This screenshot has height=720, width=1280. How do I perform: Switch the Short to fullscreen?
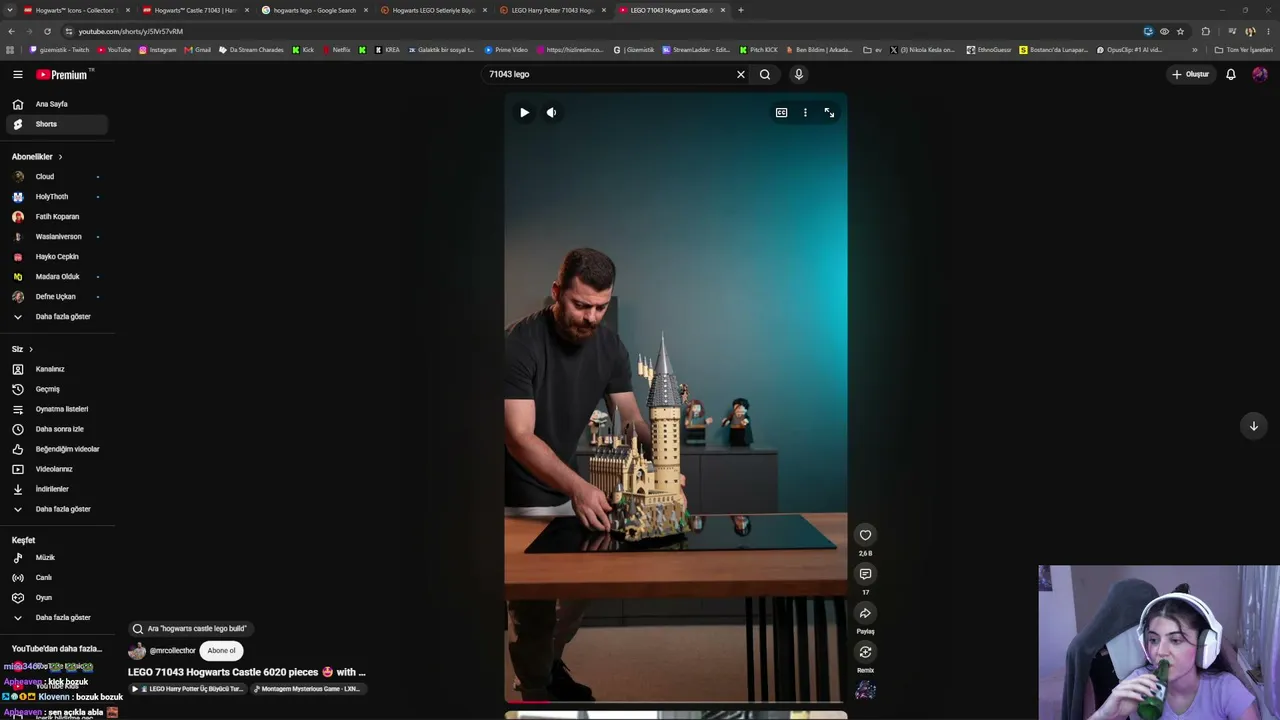coord(829,113)
